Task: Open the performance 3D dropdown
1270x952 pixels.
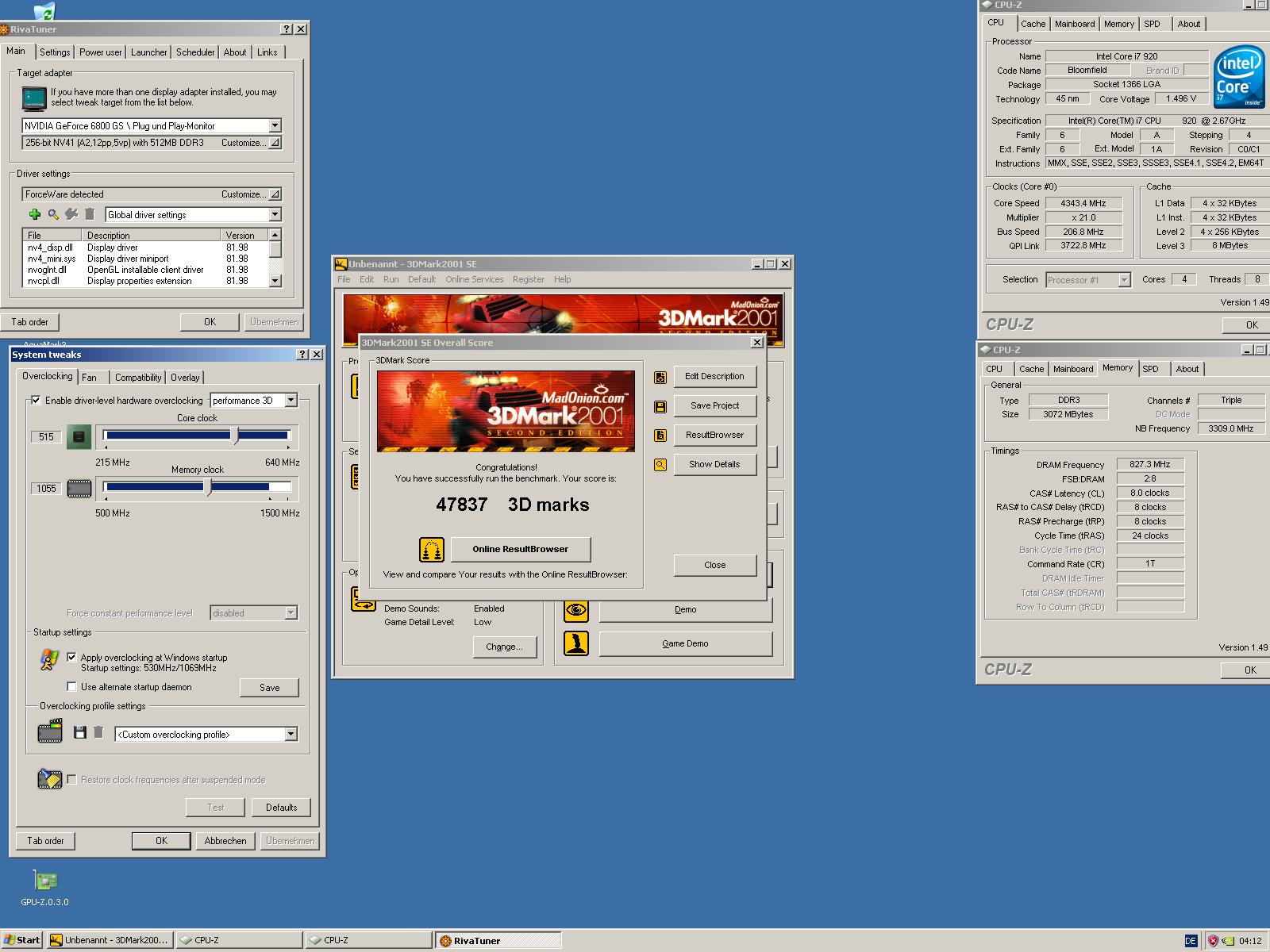Action: point(291,401)
